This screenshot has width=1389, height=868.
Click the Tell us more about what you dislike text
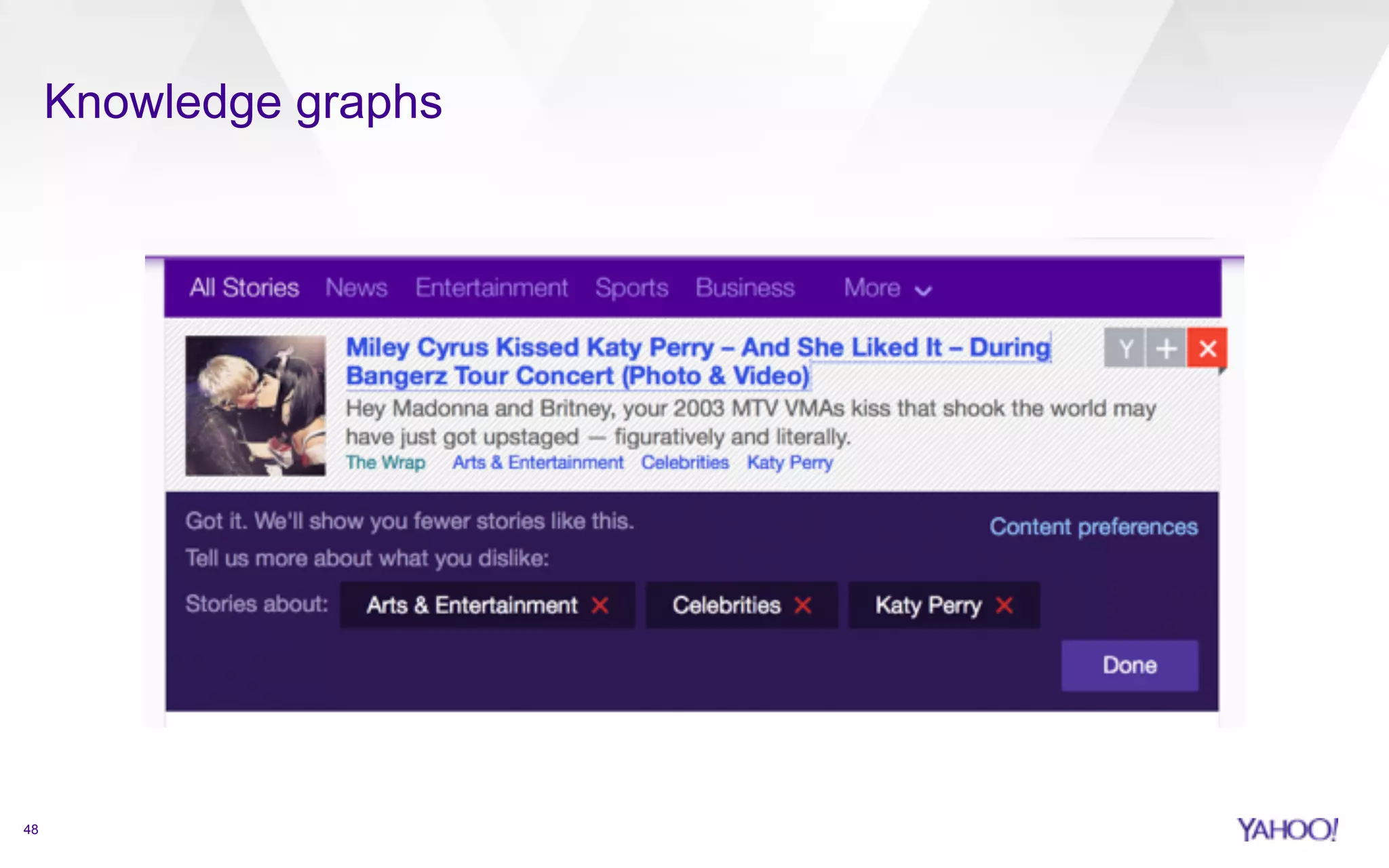368,559
